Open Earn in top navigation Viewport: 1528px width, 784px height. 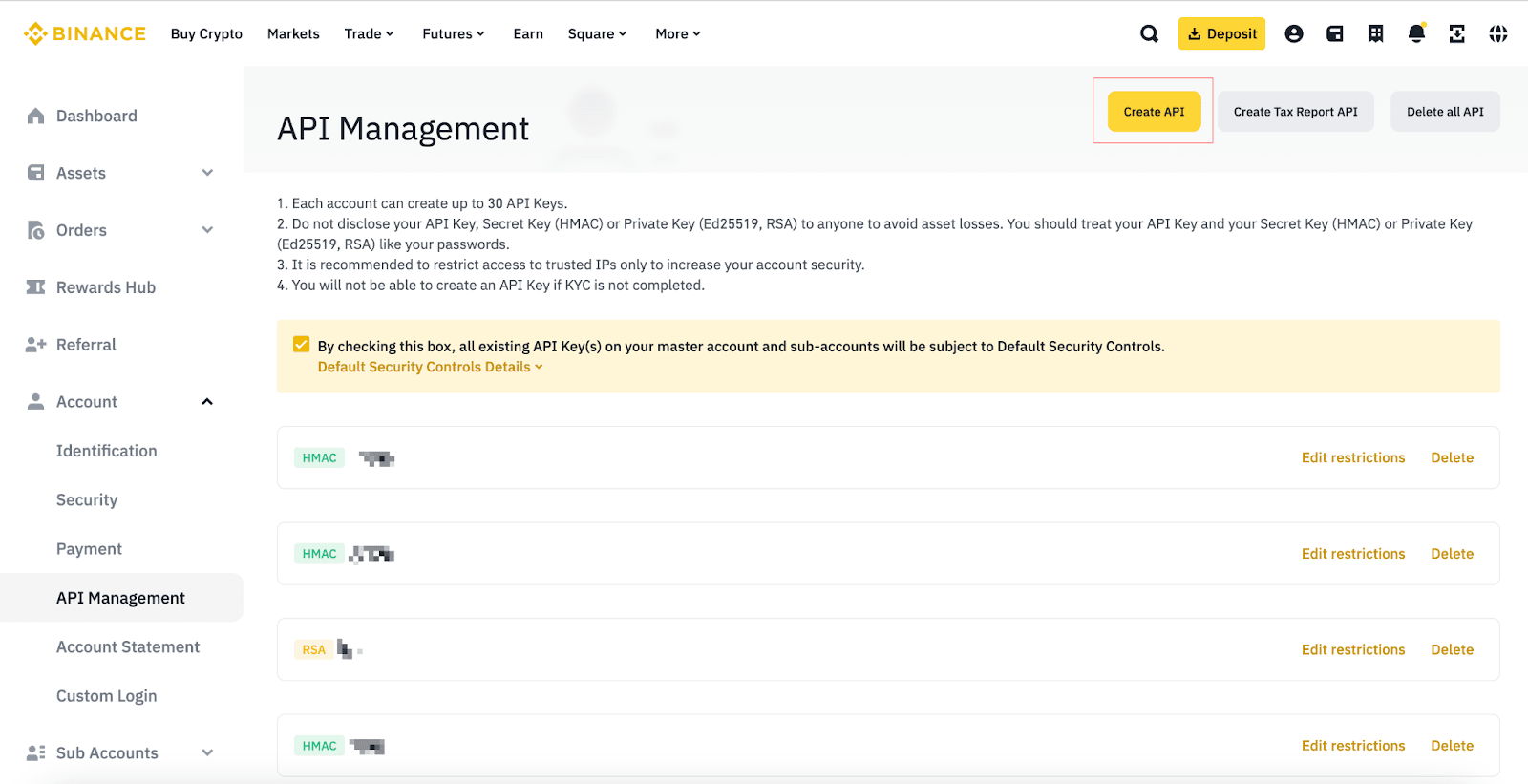(x=528, y=34)
